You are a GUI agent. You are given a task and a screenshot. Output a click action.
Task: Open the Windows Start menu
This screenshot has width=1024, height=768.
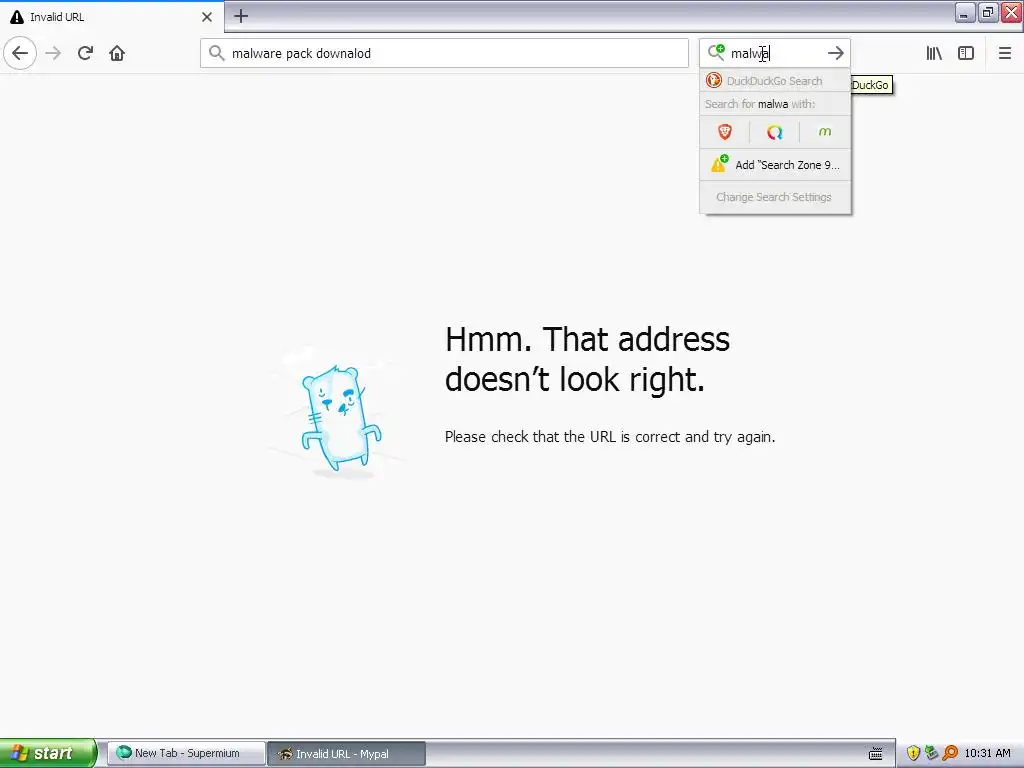click(48, 753)
